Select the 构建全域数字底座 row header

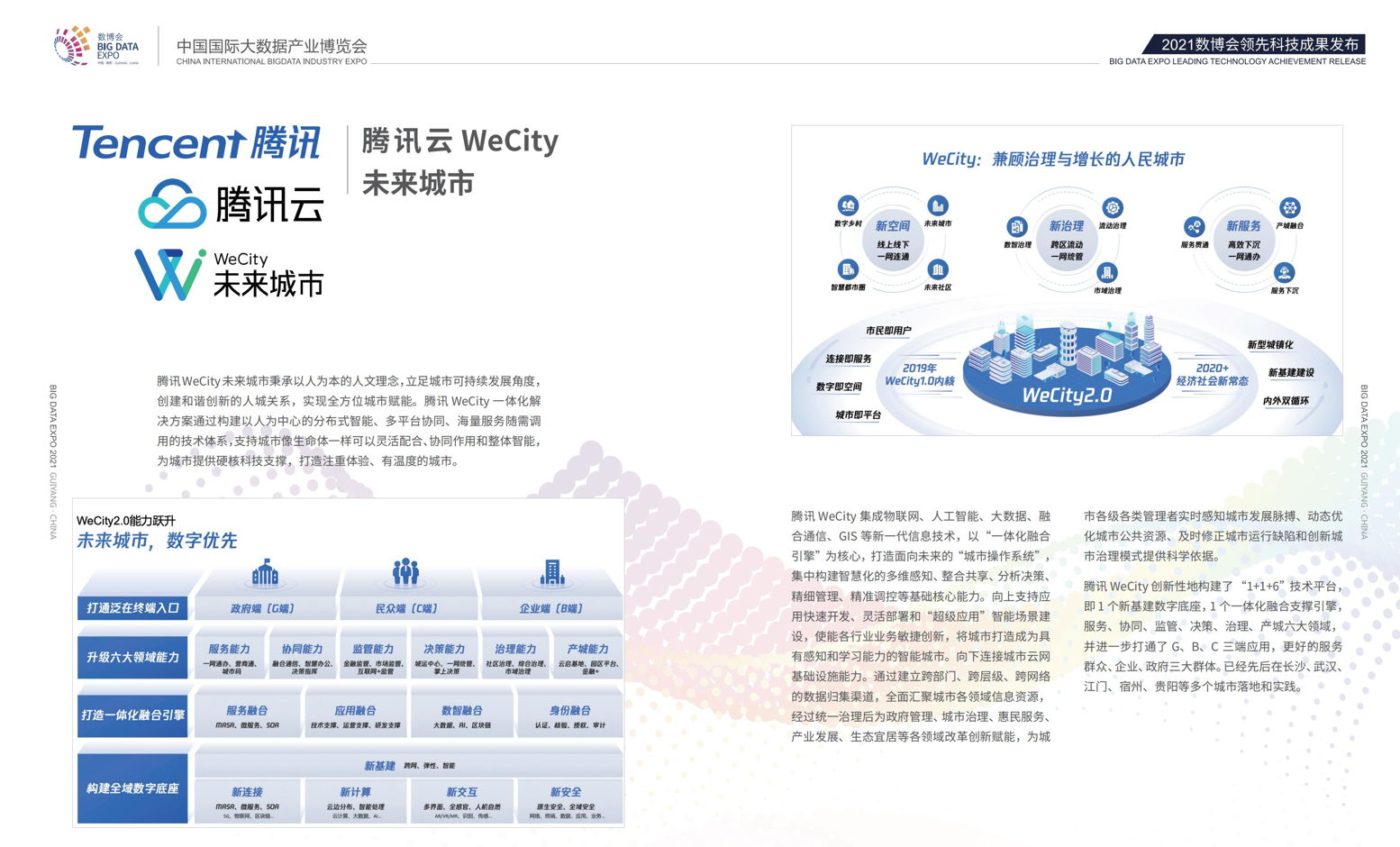pyautogui.click(x=132, y=788)
